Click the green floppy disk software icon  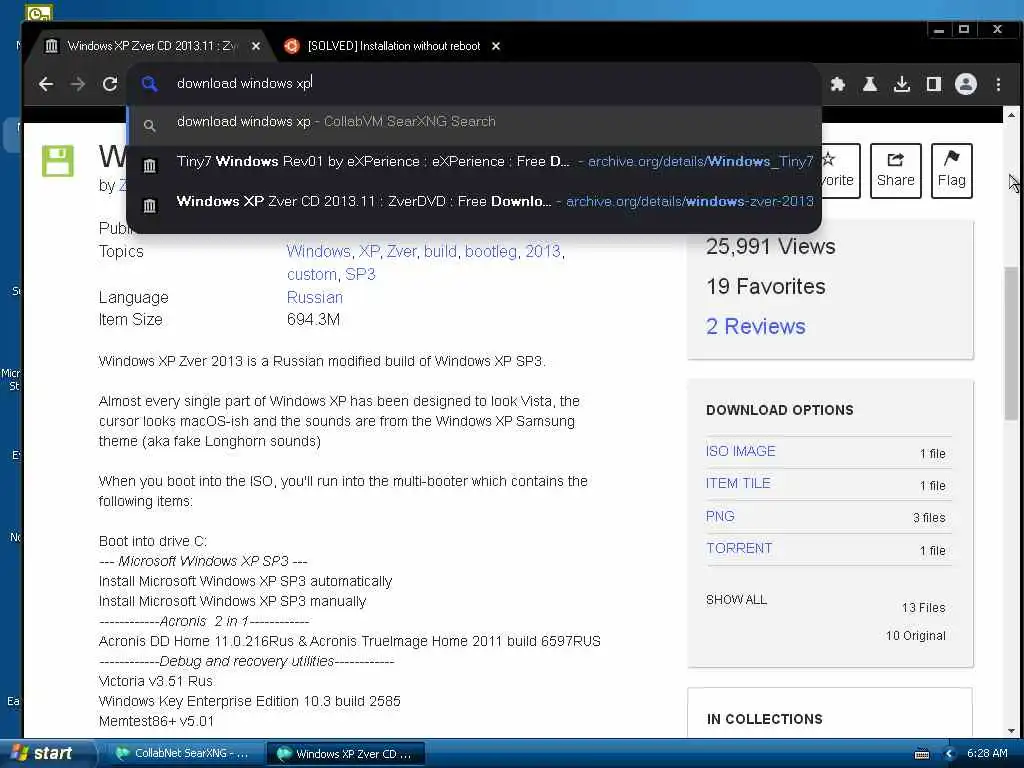[x=57, y=161]
